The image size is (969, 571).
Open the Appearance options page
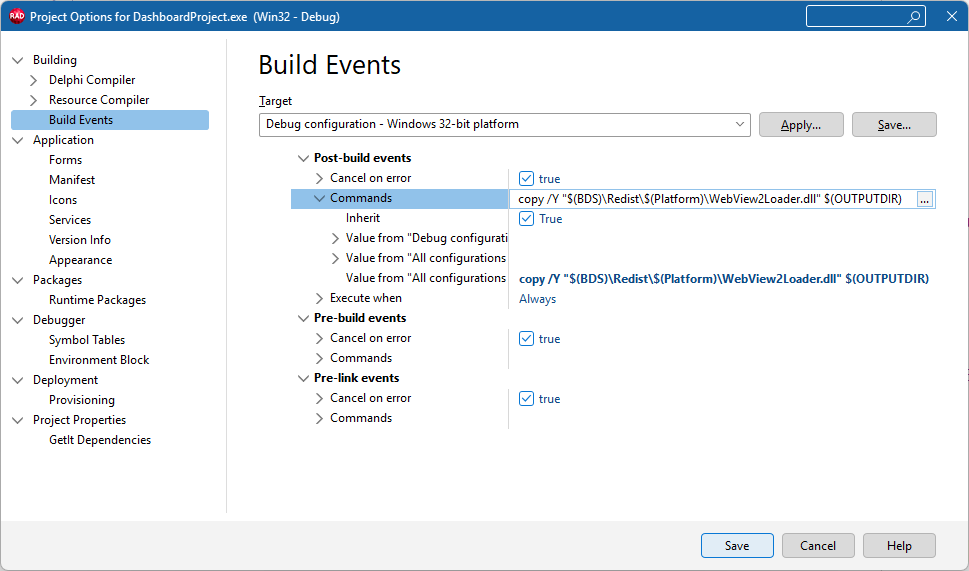coord(80,260)
